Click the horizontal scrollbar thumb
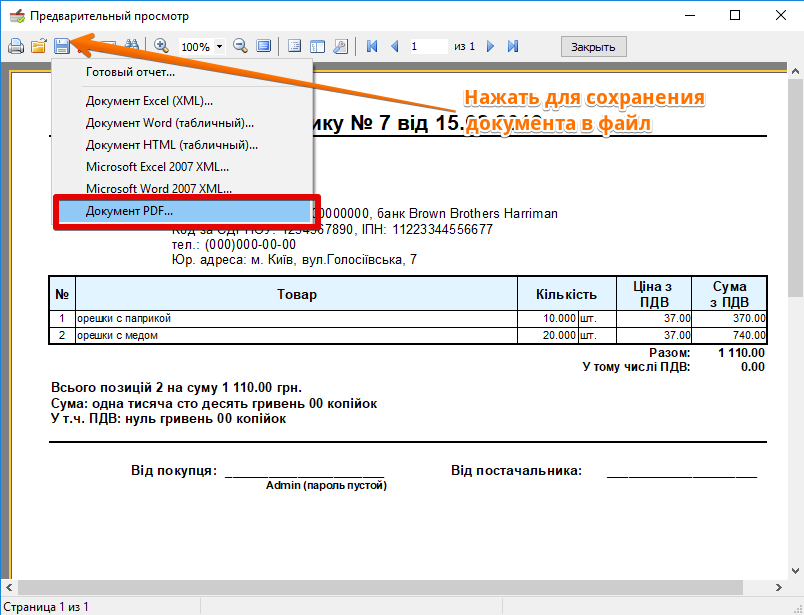 click(x=380, y=587)
